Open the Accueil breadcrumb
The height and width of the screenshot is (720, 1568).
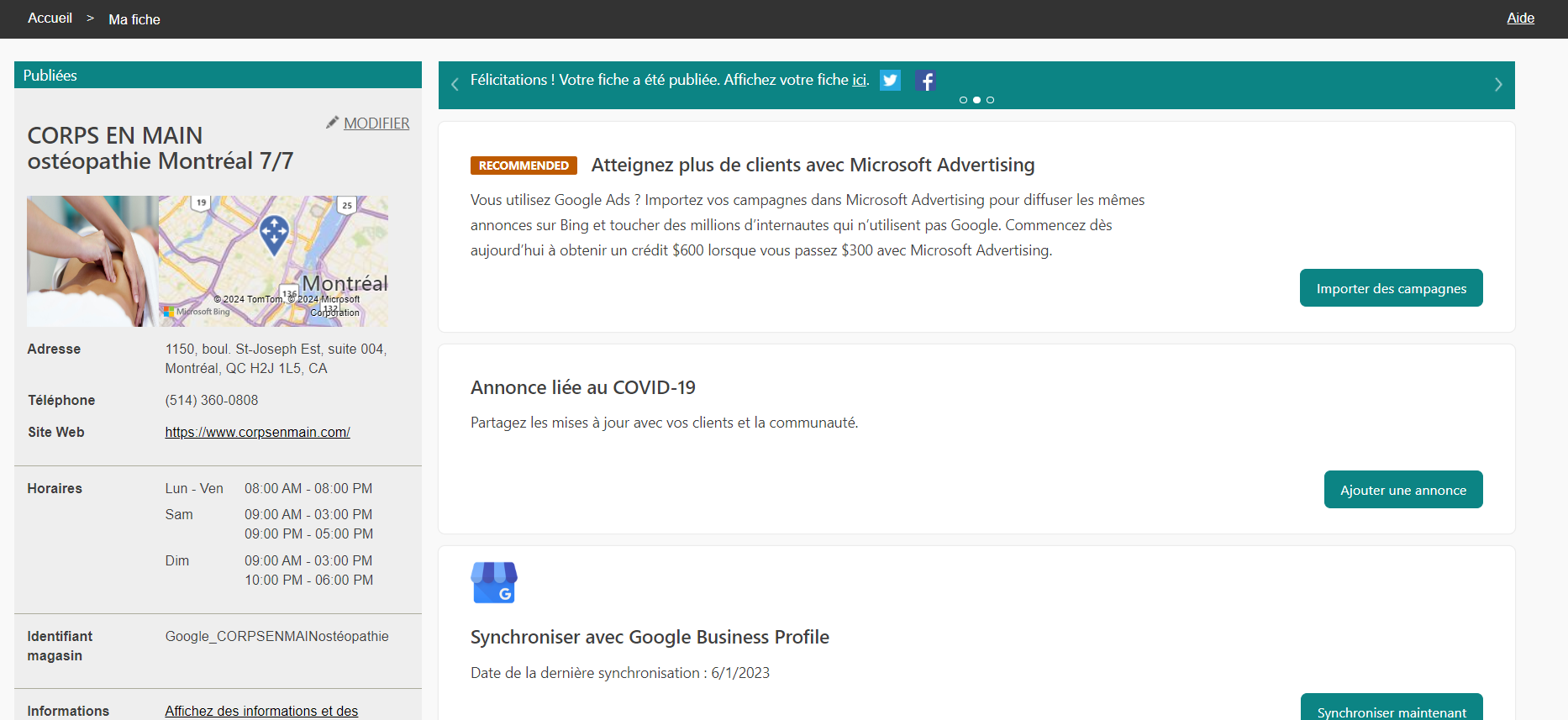[x=50, y=18]
